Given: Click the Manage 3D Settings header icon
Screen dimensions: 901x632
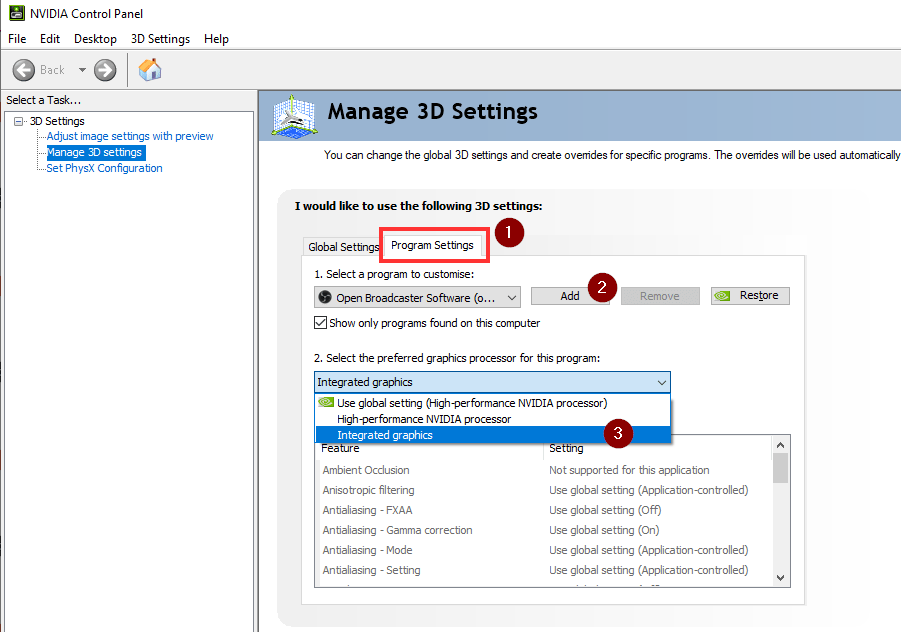Looking at the screenshot, I should (x=295, y=117).
